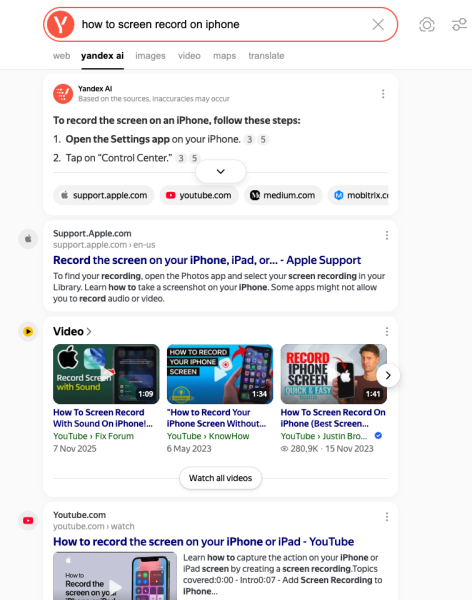Open mobitrix source chip
472x600 pixels.
tap(358, 195)
